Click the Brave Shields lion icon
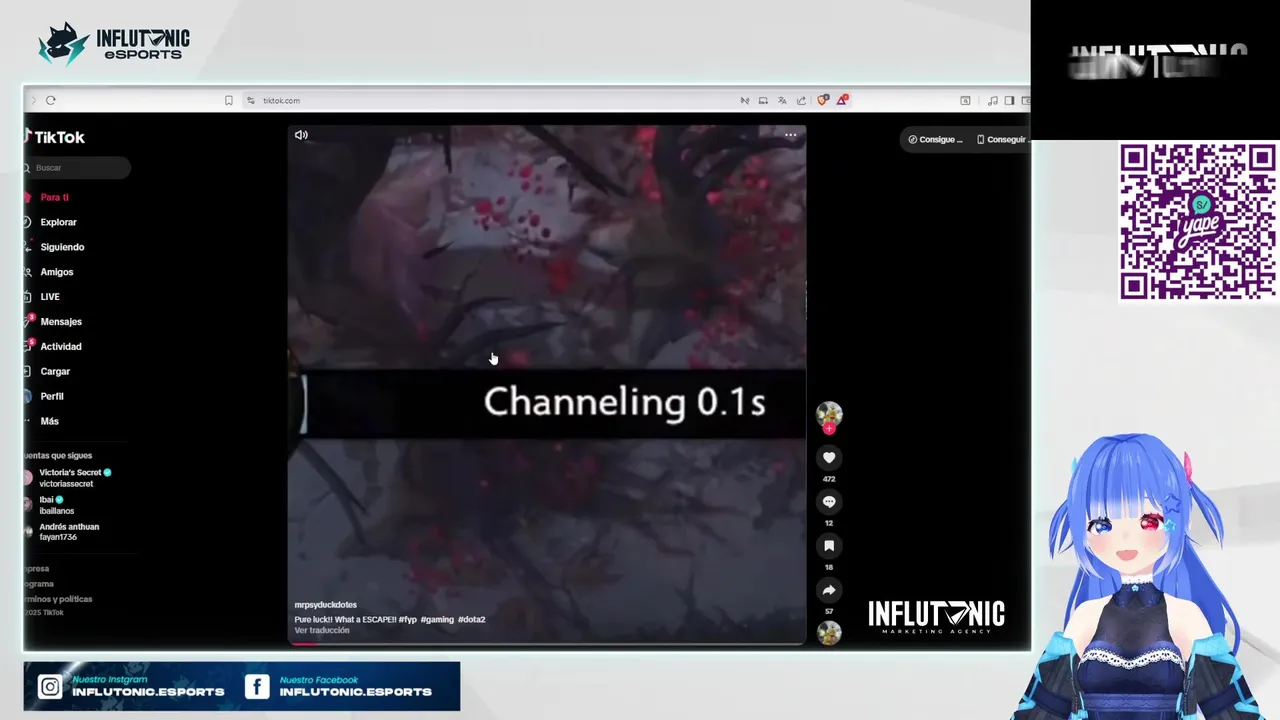The height and width of the screenshot is (720, 1280). point(823,100)
